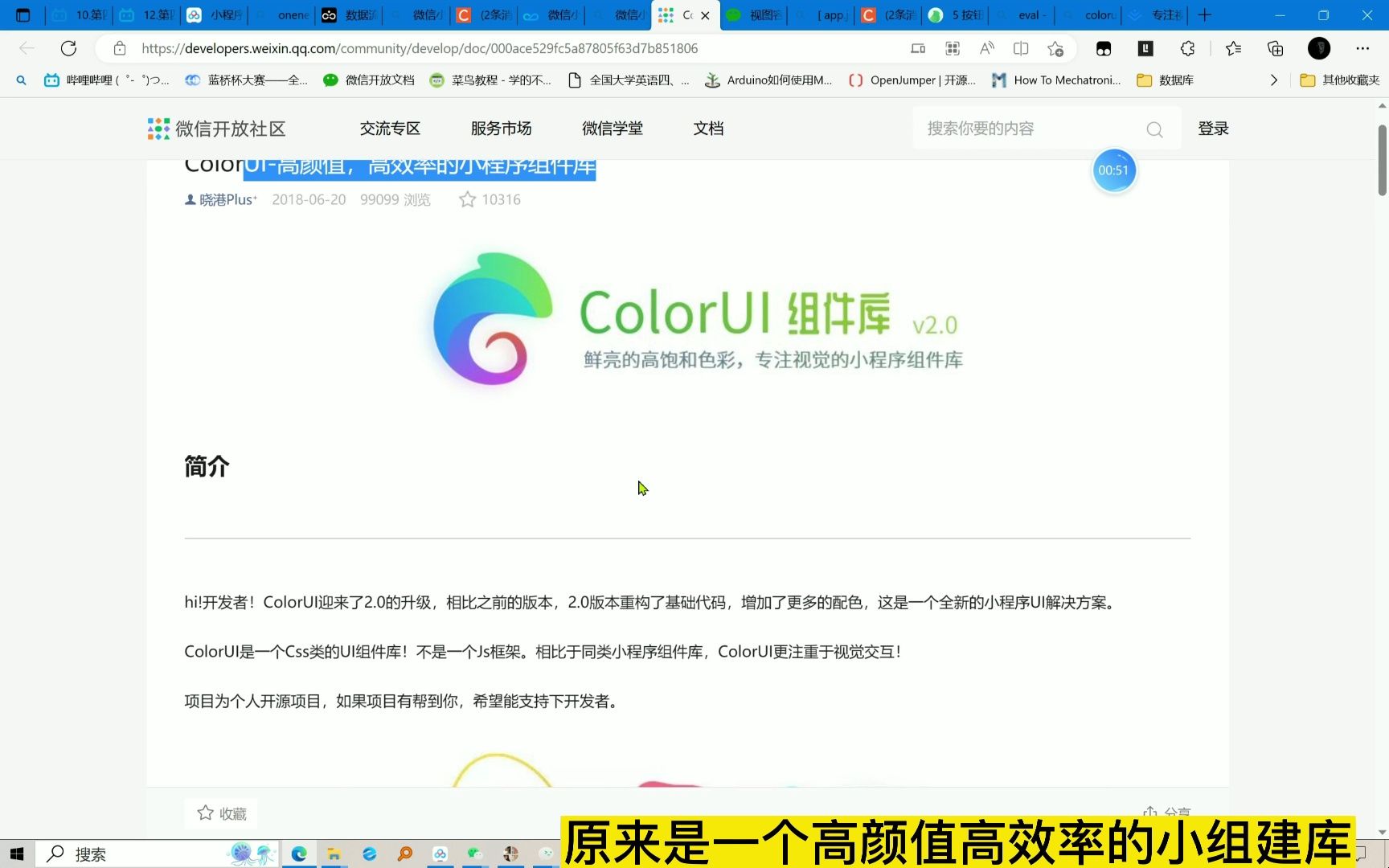The height and width of the screenshot is (868, 1389).
Task: Expand the favorites bar overflow chevron
Action: (x=1273, y=80)
